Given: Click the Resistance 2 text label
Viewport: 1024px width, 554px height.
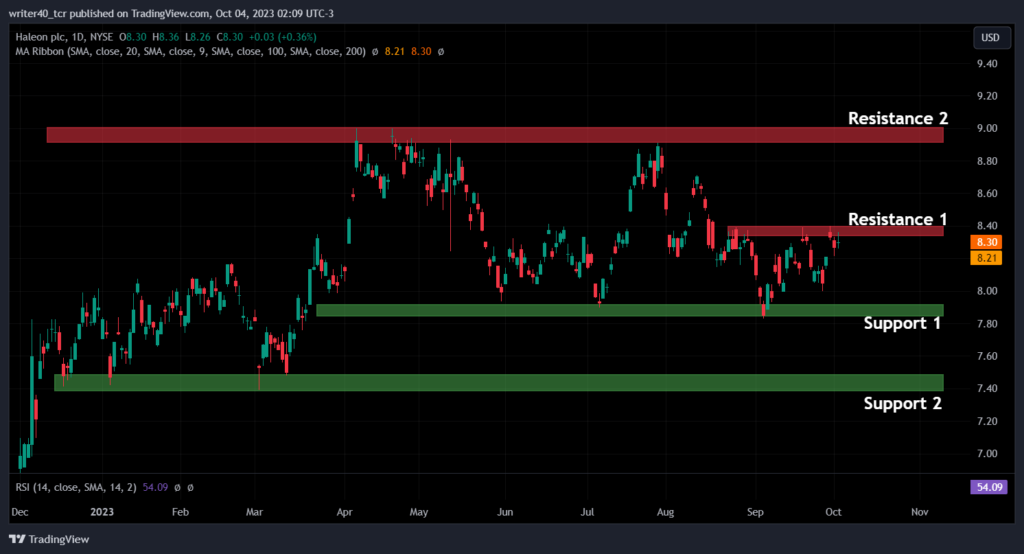Looking at the screenshot, I should tap(897, 118).
